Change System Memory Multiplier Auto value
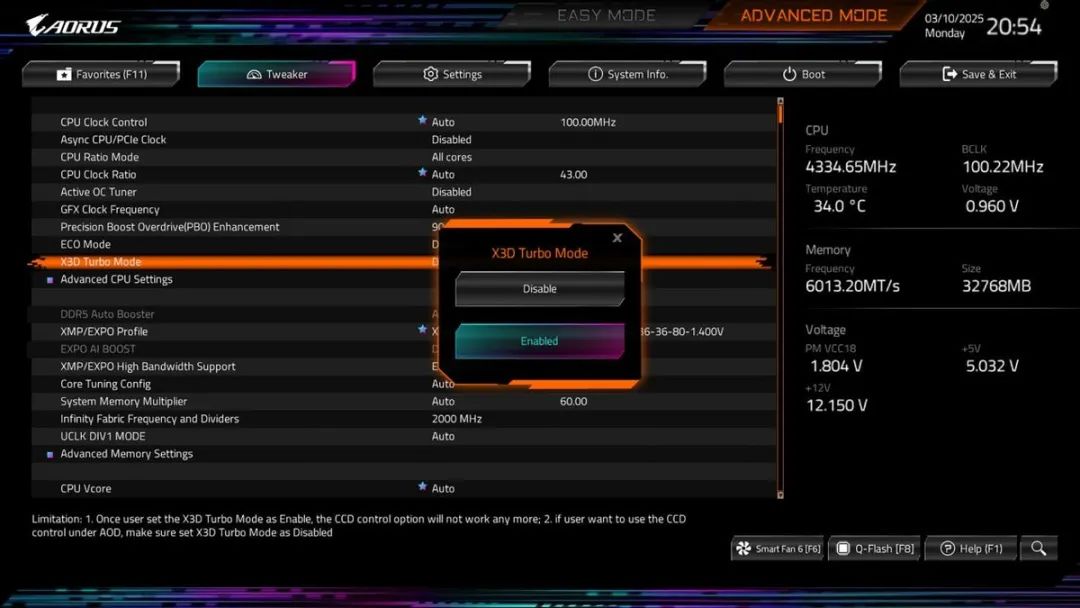The width and height of the screenshot is (1080, 608). coord(443,401)
